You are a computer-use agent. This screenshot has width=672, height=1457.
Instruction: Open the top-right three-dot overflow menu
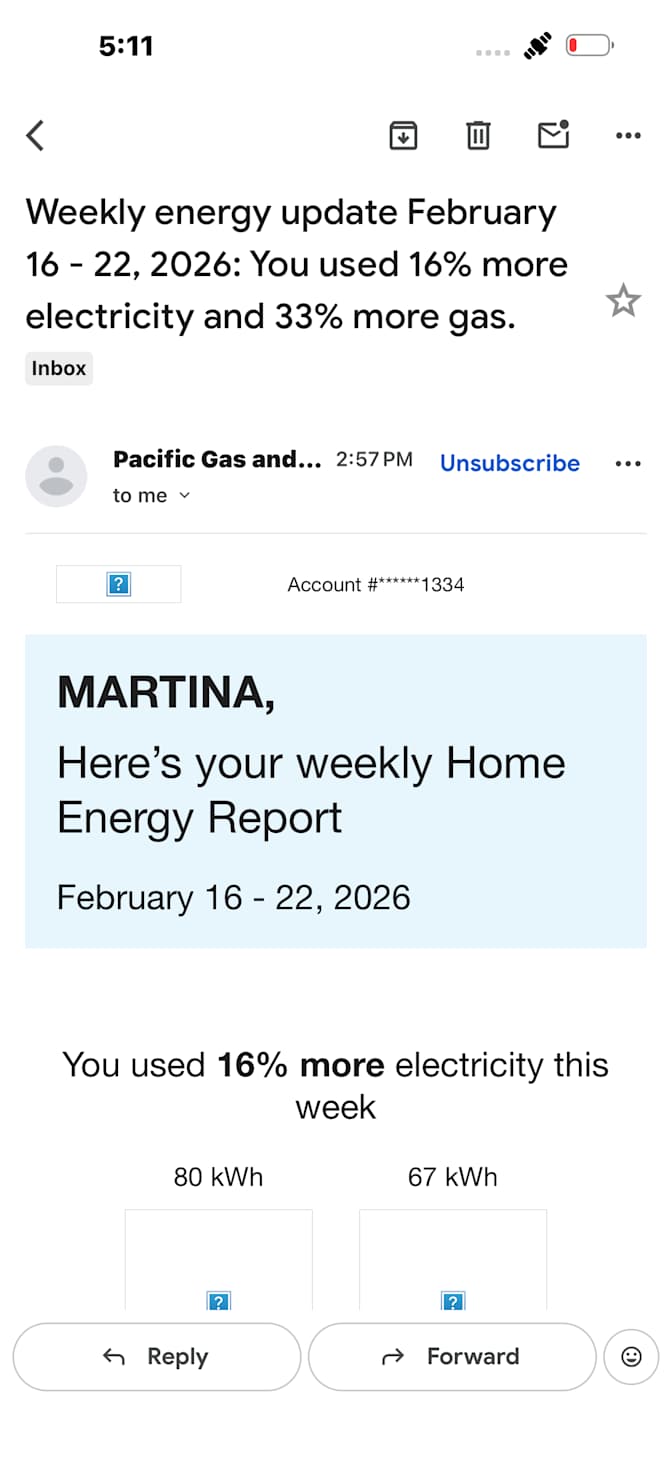point(628,135)
